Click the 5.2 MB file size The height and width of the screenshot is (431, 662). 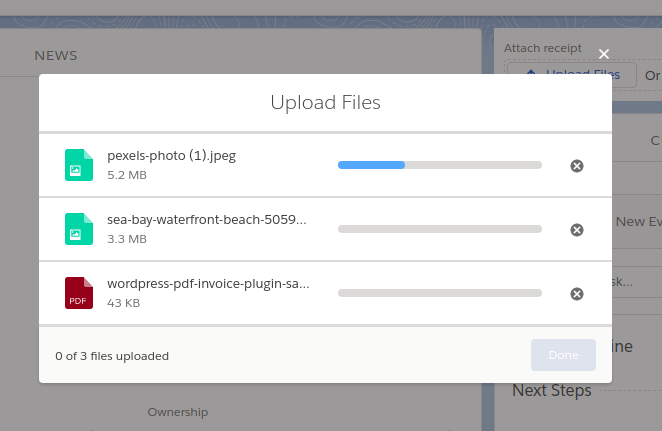coord(127,175)
